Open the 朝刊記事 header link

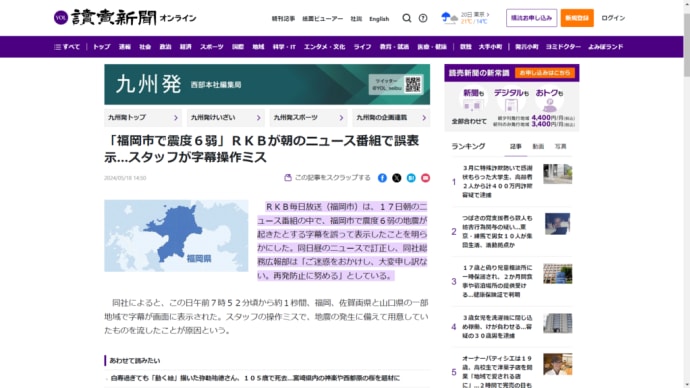pos(283,19)
